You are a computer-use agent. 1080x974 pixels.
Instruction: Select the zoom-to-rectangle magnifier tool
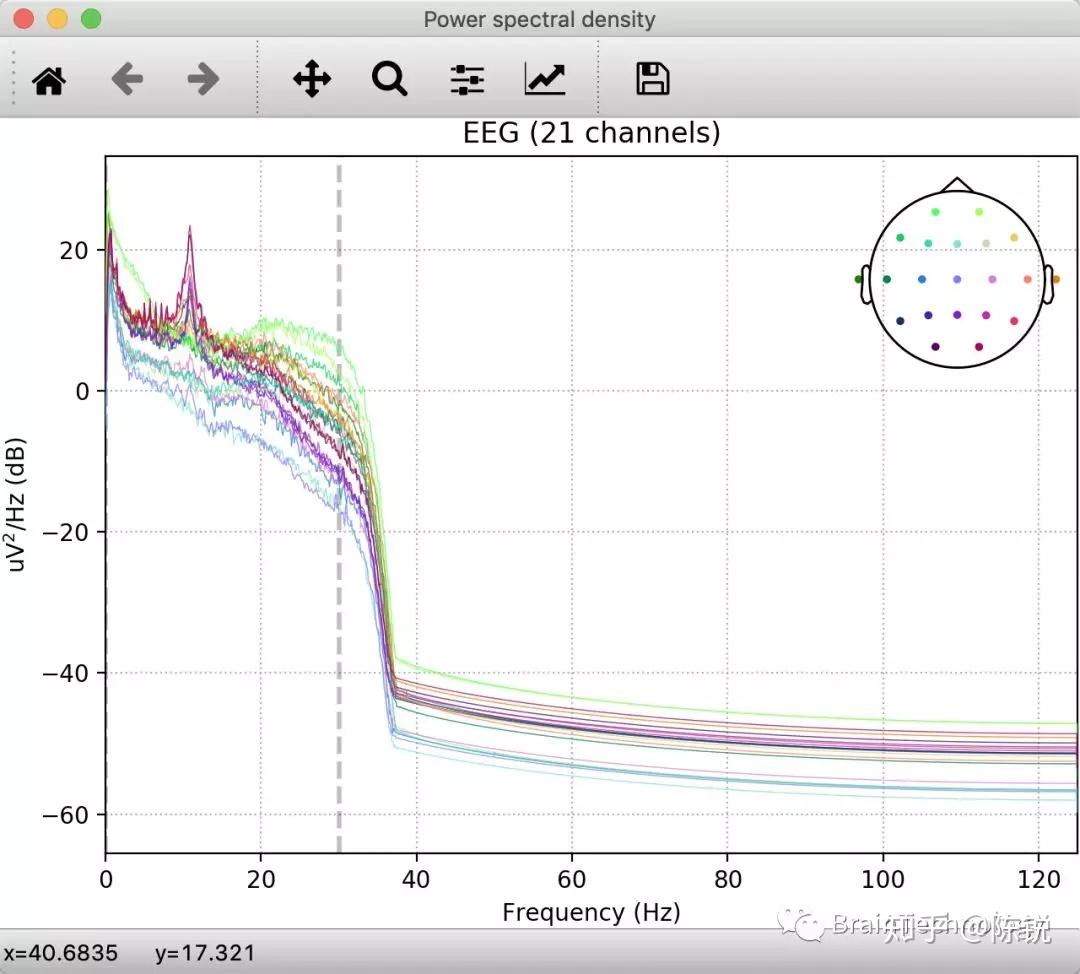click(390, 79)
